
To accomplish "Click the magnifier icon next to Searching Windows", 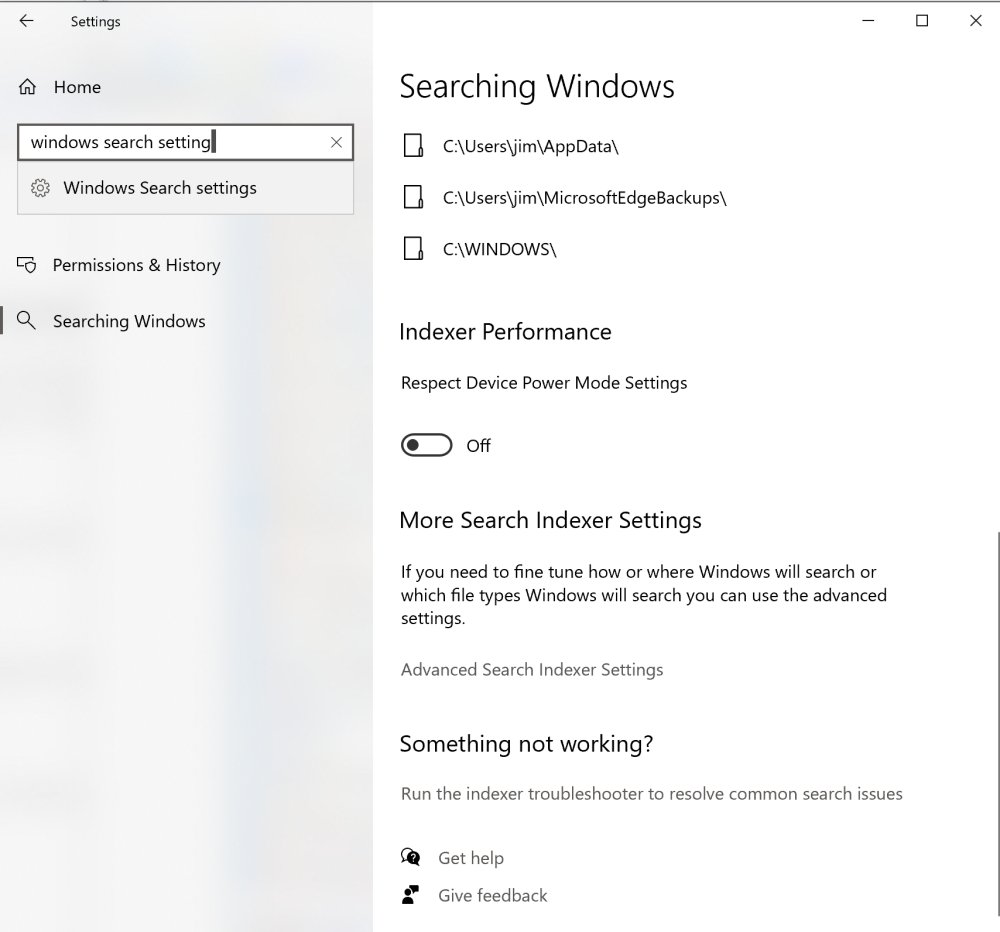I will [27, 320].
